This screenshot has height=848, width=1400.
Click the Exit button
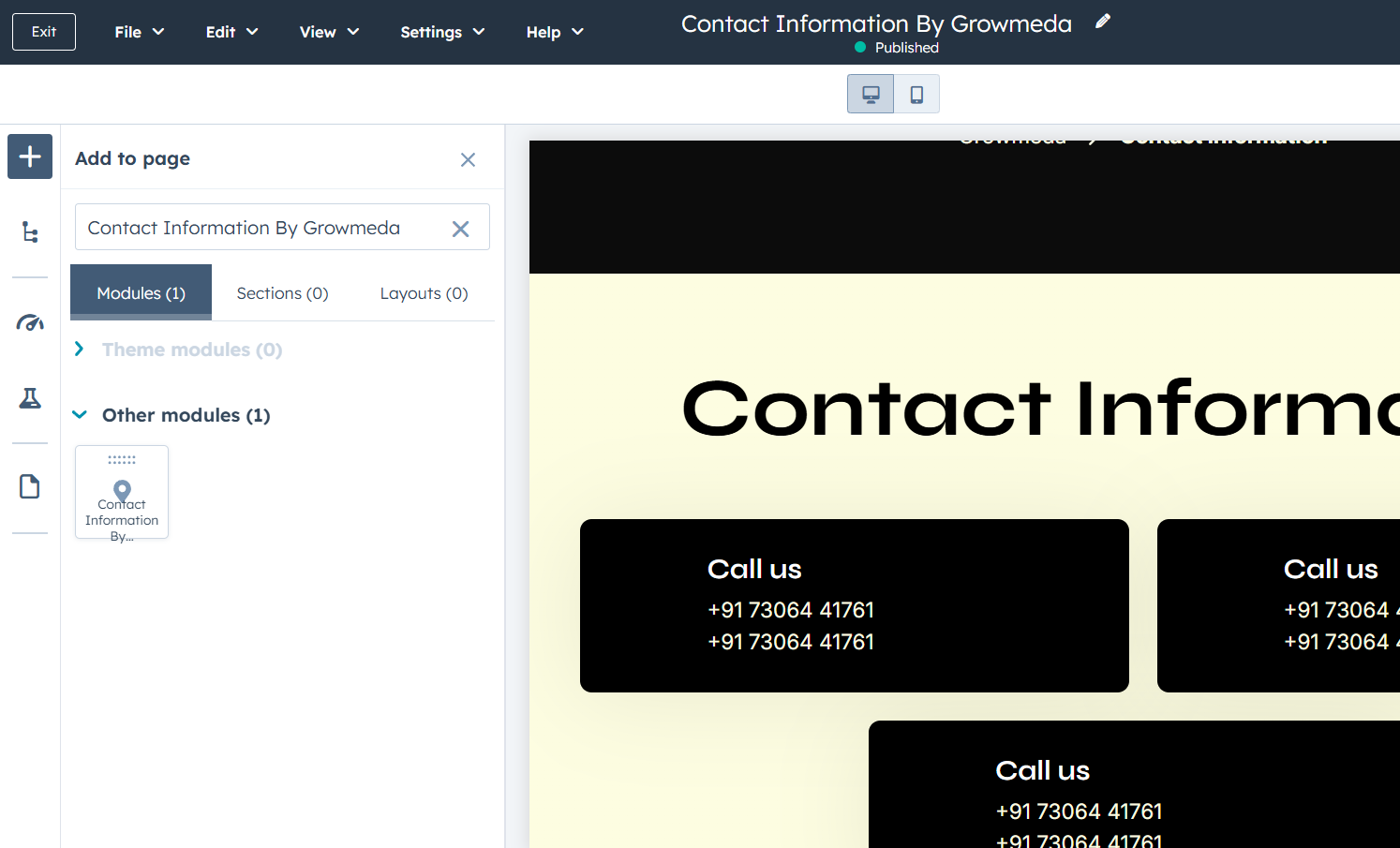44,32
